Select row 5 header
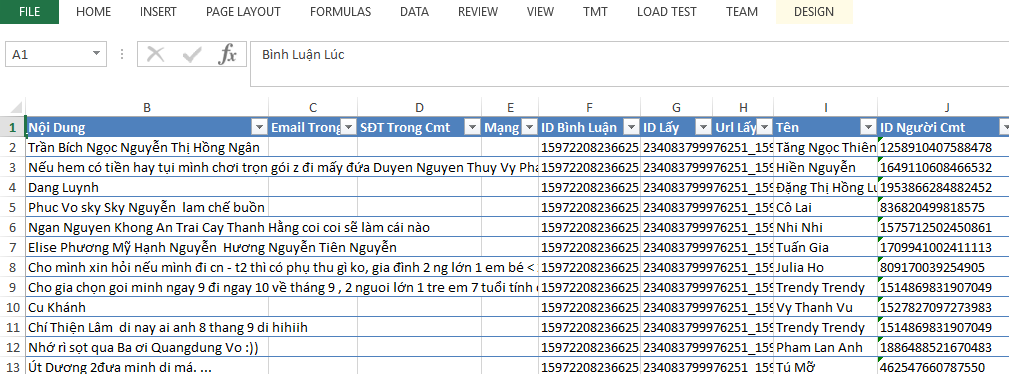 (12, 207)
